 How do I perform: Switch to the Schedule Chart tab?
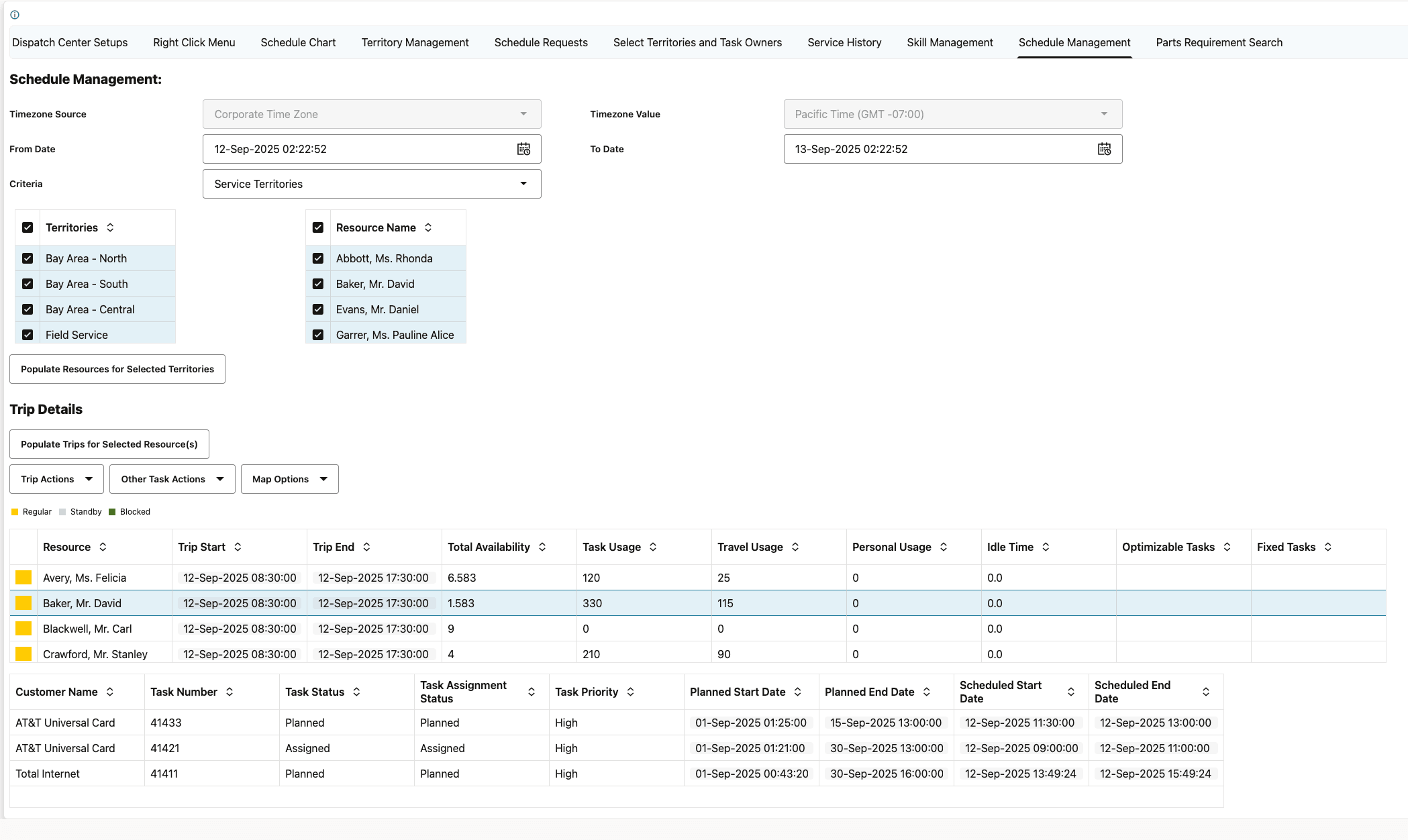click(298, 42)
